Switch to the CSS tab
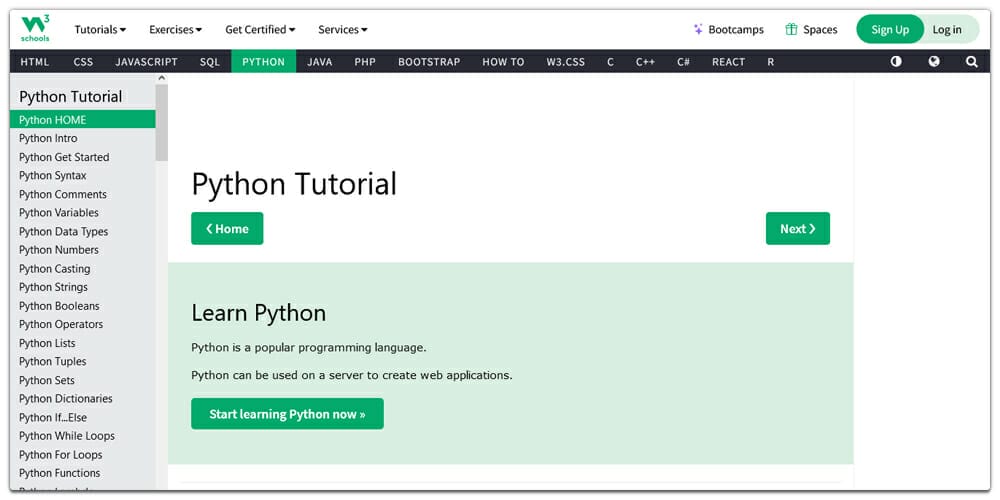This screenshot has height=500, width=1000. point(83,62)
